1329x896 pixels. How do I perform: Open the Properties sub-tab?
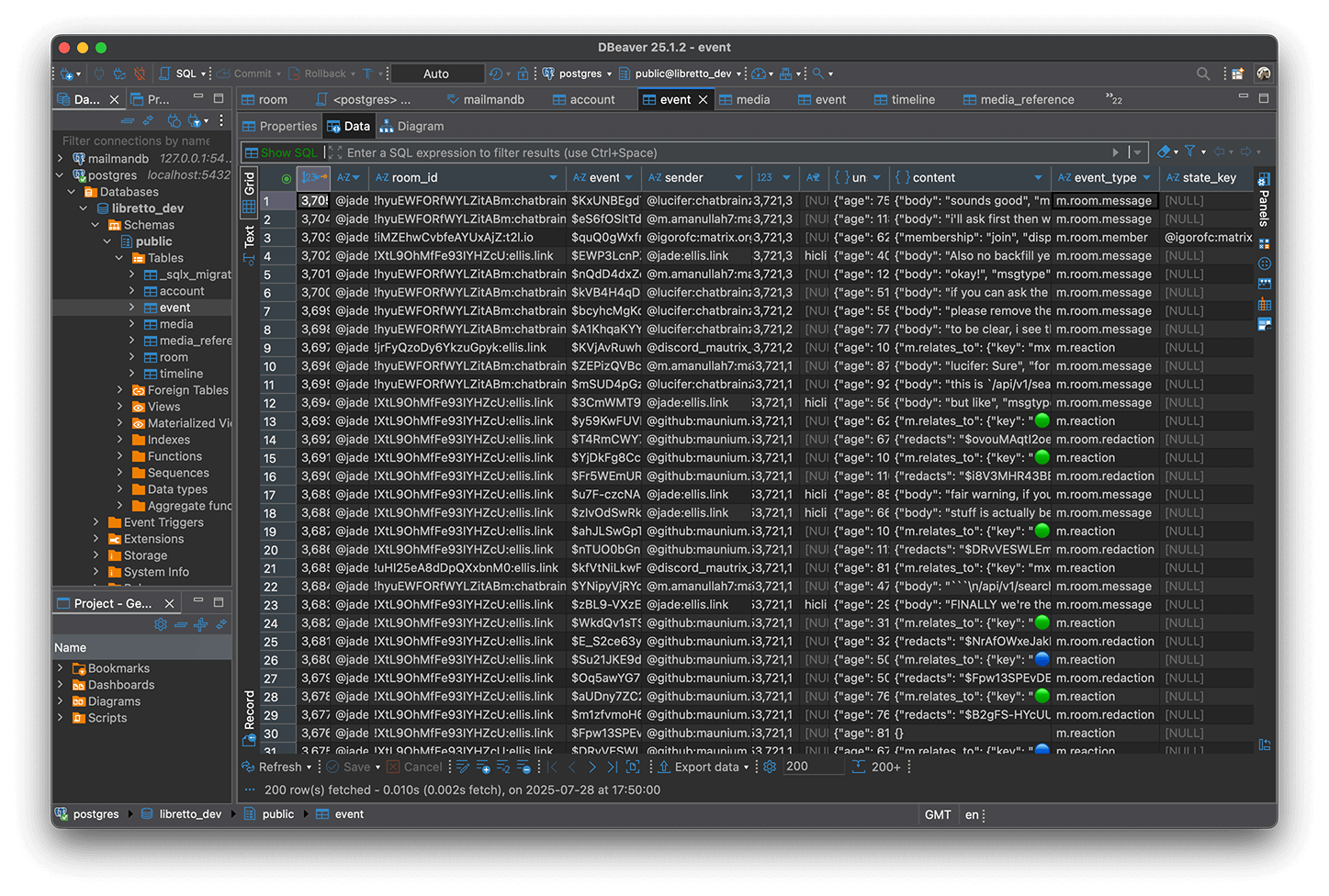tap(279, 127)
